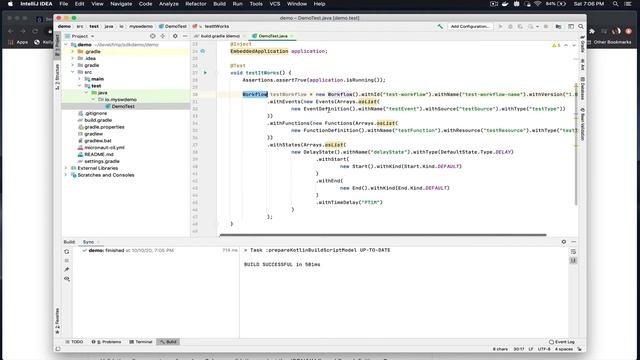Click the Sync reload icon in the Build panel
This screenshot has width=640, height=360.
tap(67, 251)
